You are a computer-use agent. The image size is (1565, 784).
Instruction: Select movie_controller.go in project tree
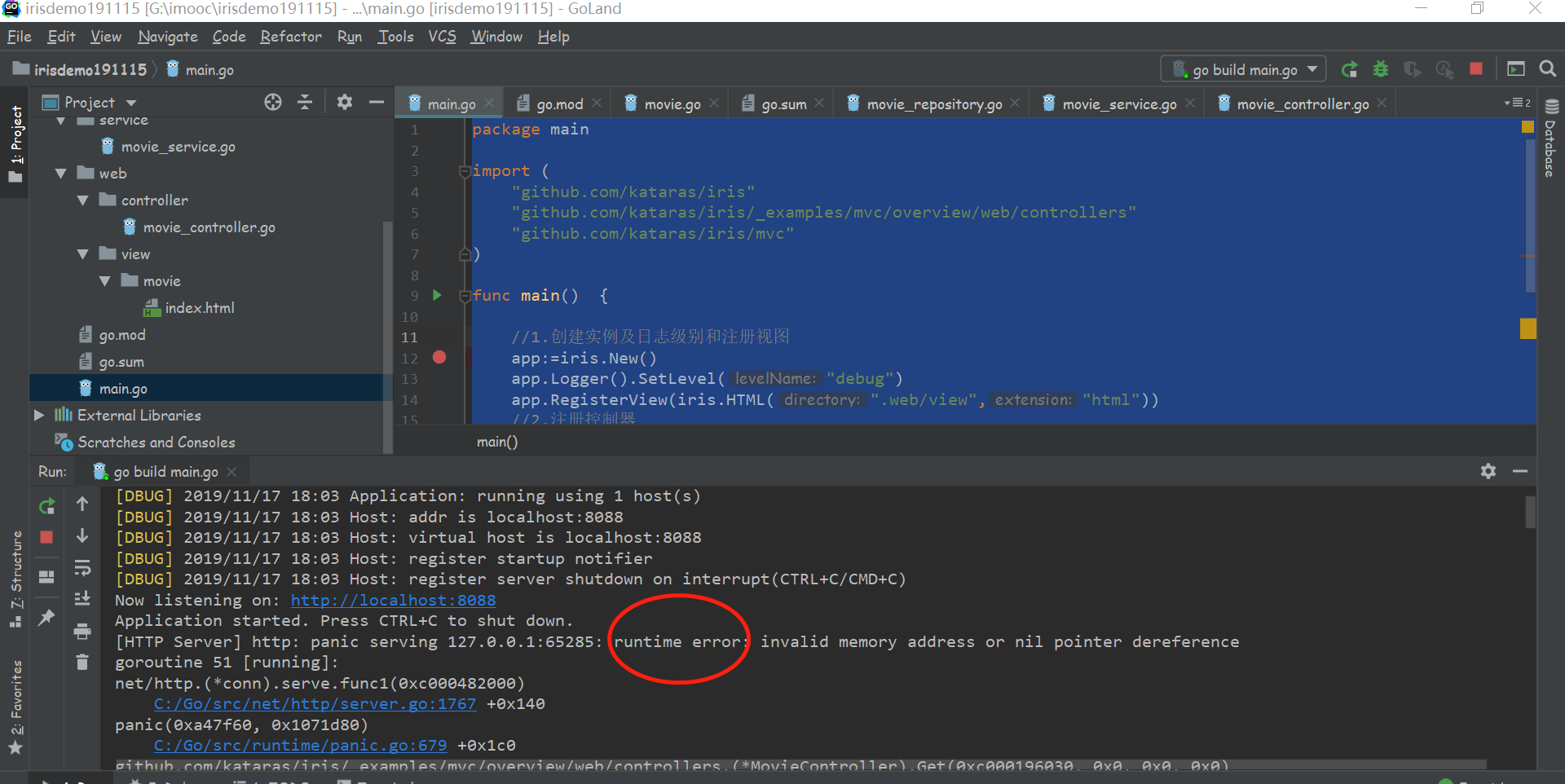tap(209, 227)
